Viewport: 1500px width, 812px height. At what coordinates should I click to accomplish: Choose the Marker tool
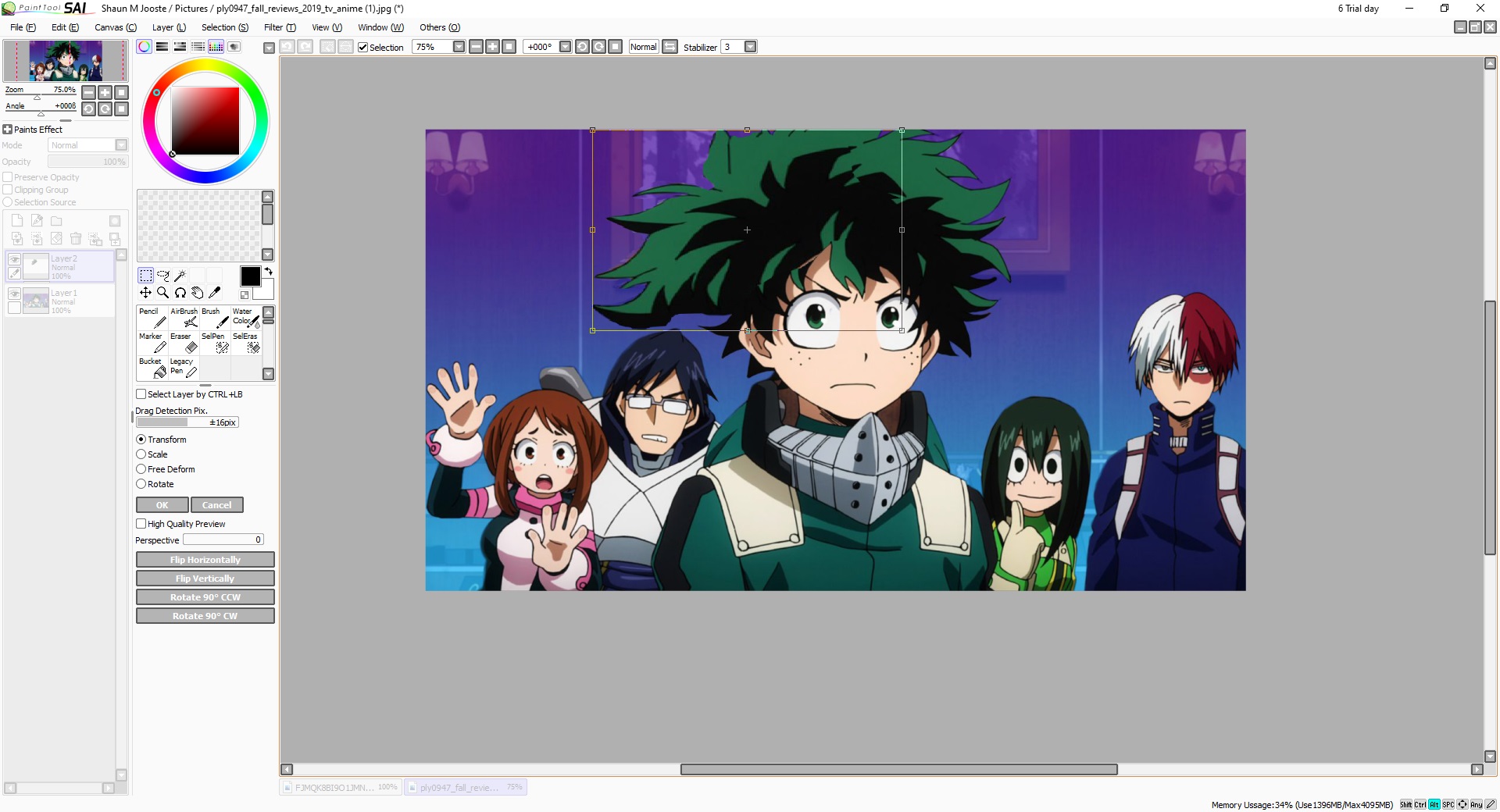(x=152, y=343)
